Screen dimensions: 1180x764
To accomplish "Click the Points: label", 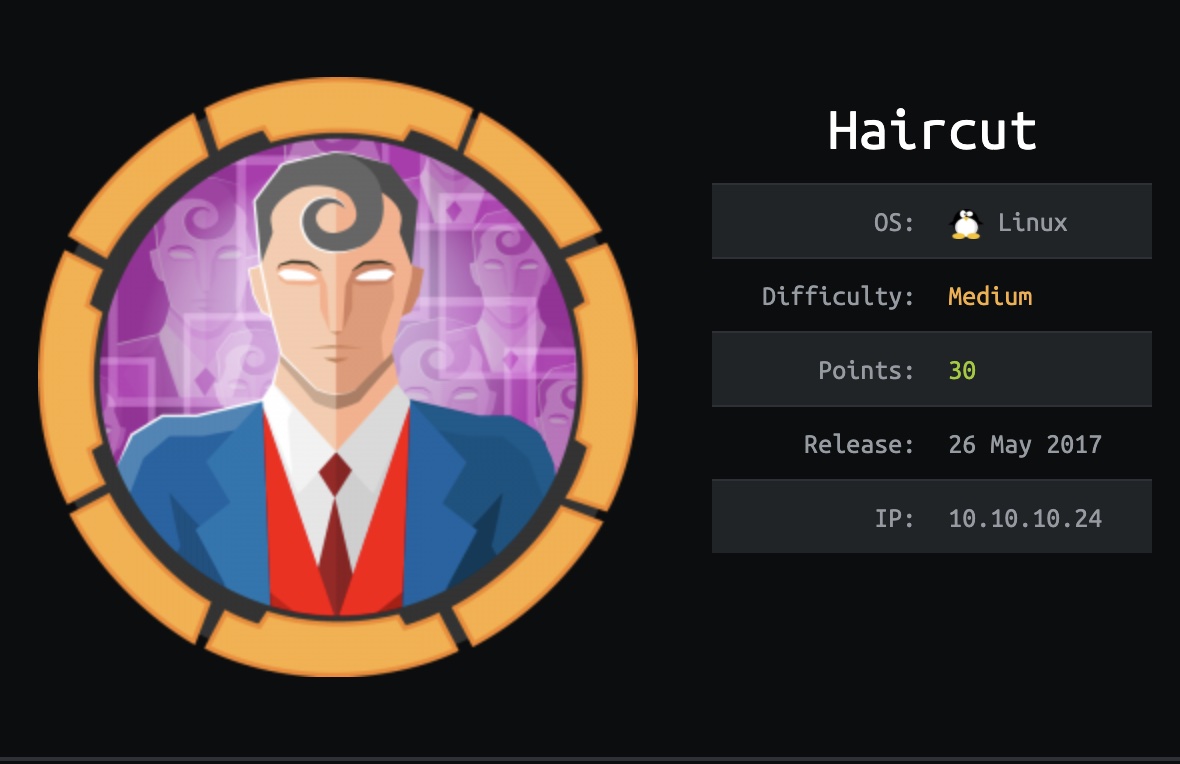I will pos(865,370).
